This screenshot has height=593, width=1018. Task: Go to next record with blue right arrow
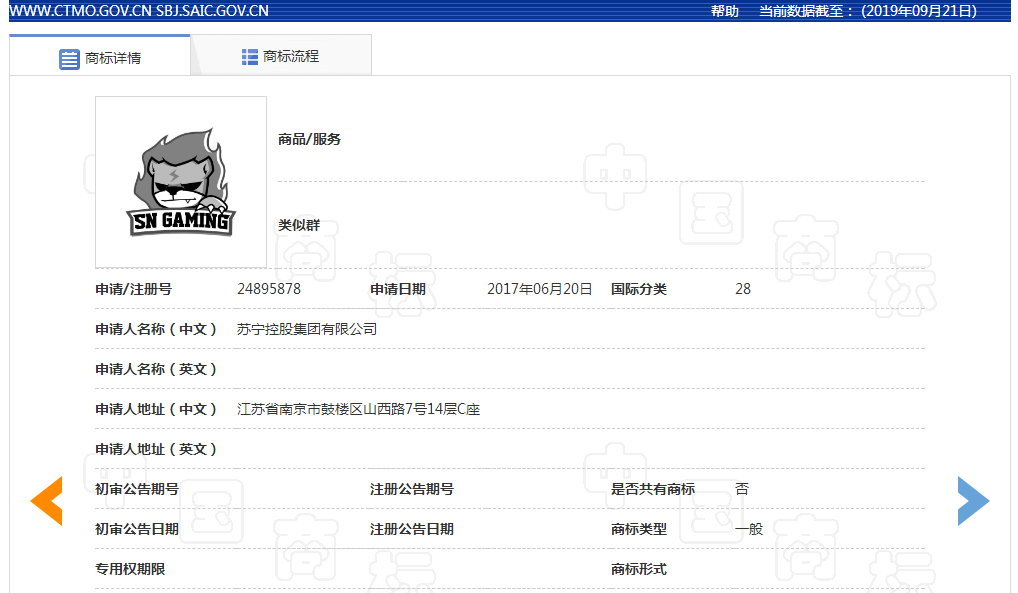click(x=973, y=501)
